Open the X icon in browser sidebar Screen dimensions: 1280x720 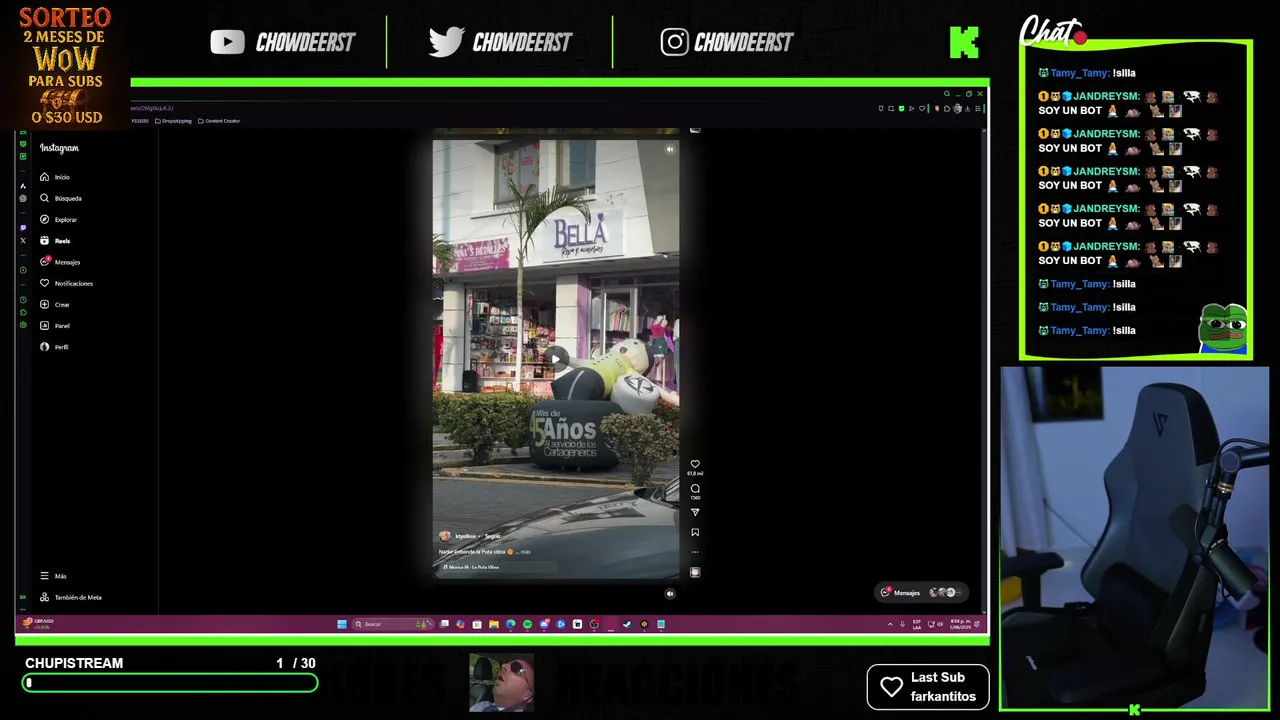23,241
